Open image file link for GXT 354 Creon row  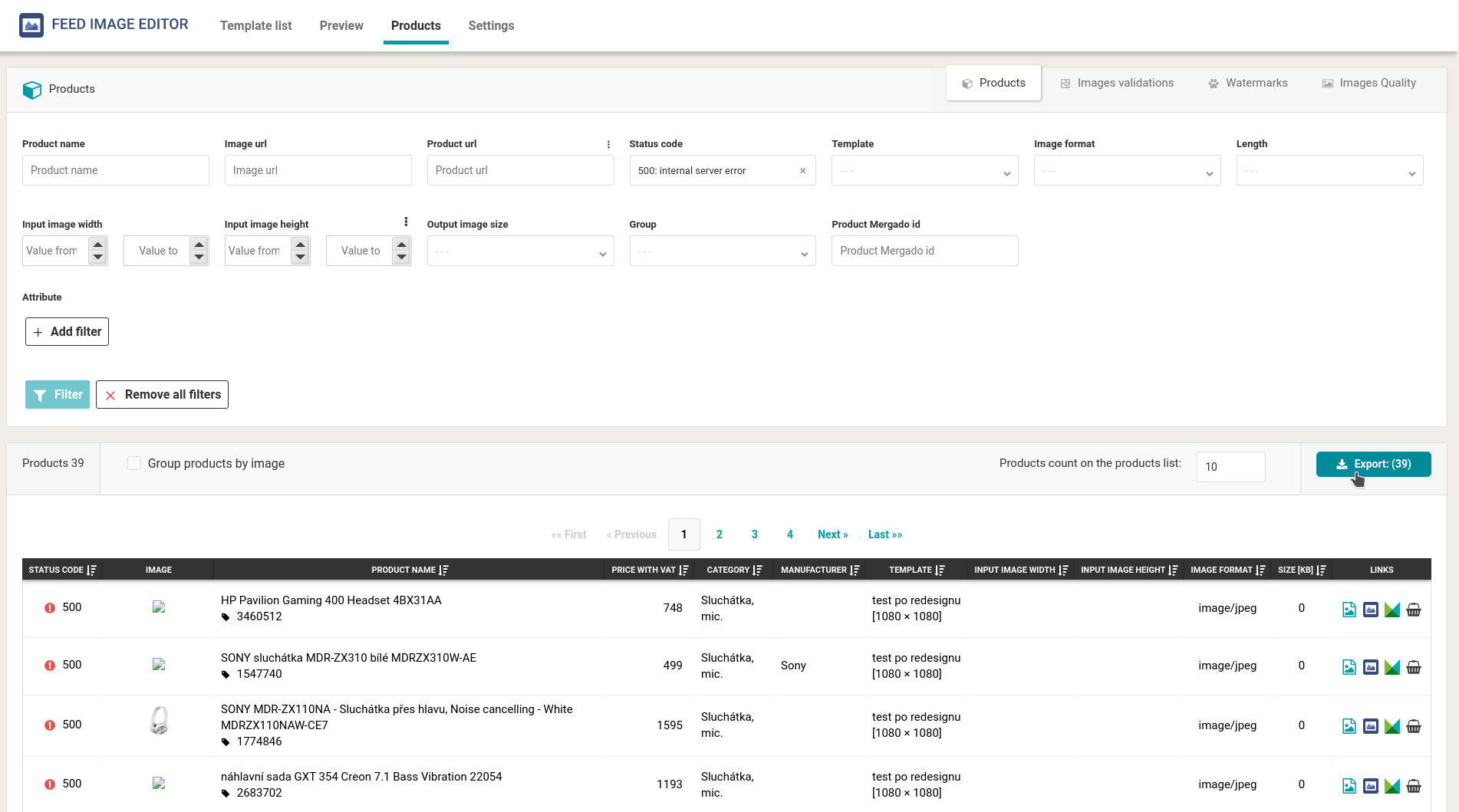point(1349,786)
